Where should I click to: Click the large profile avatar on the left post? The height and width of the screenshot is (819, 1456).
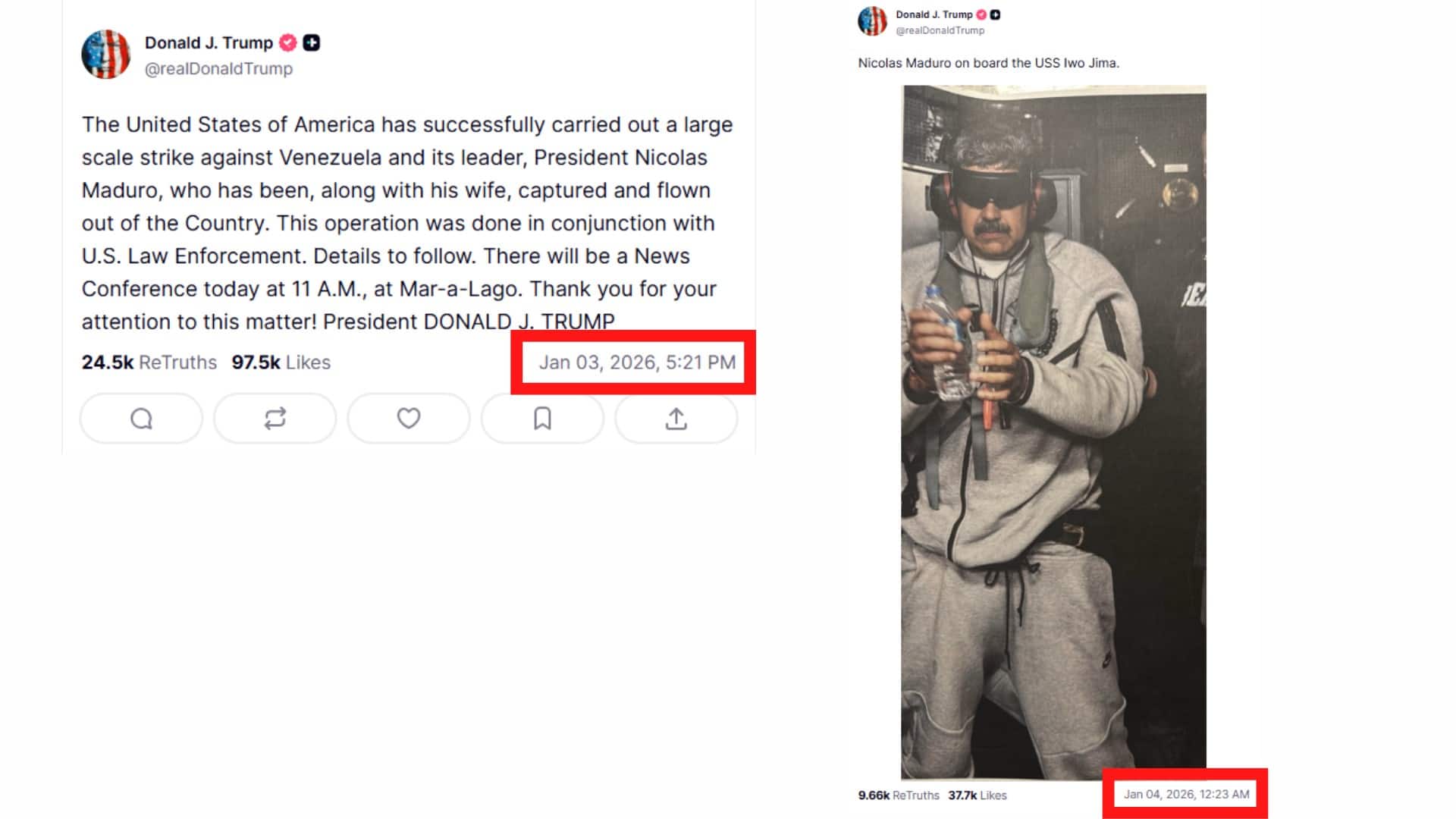106,55
